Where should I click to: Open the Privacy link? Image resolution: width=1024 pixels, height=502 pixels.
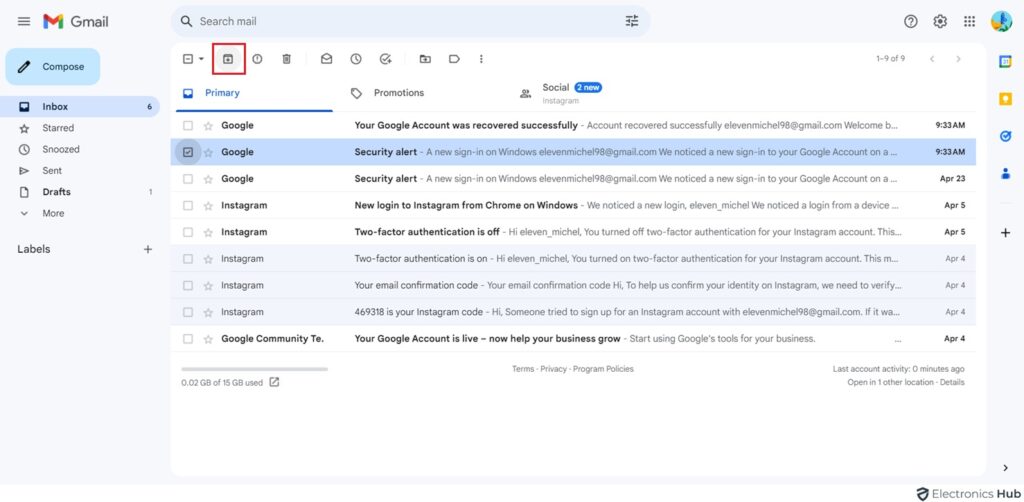tap(553, 369)
